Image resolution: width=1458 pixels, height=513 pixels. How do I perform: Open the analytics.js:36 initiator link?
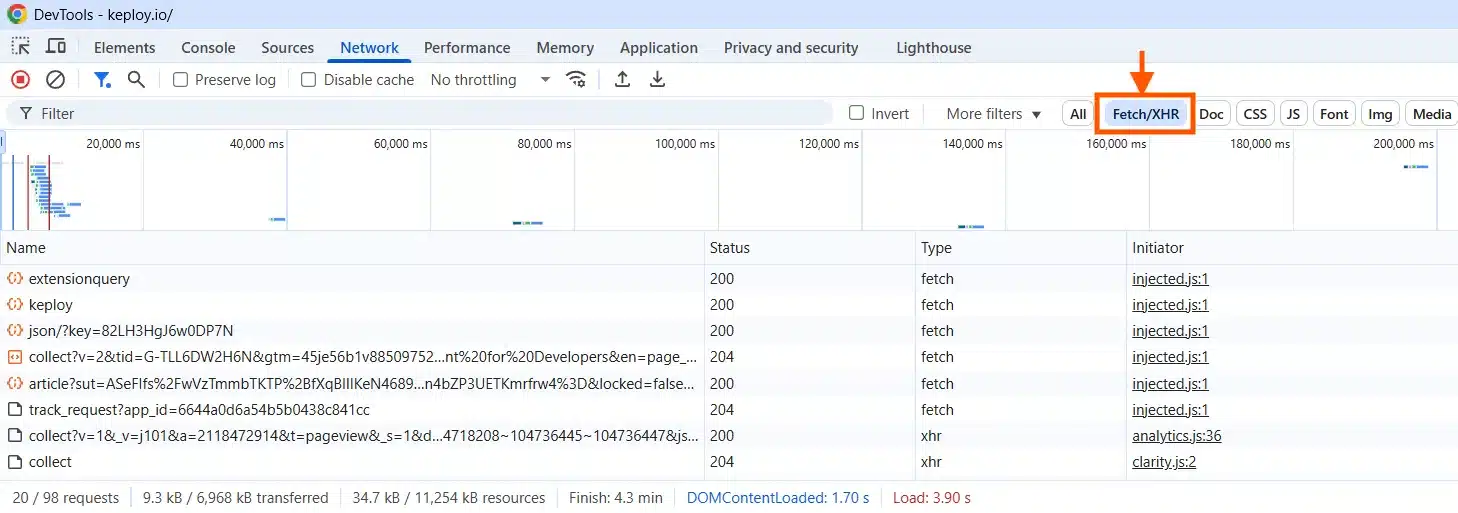1176,436
